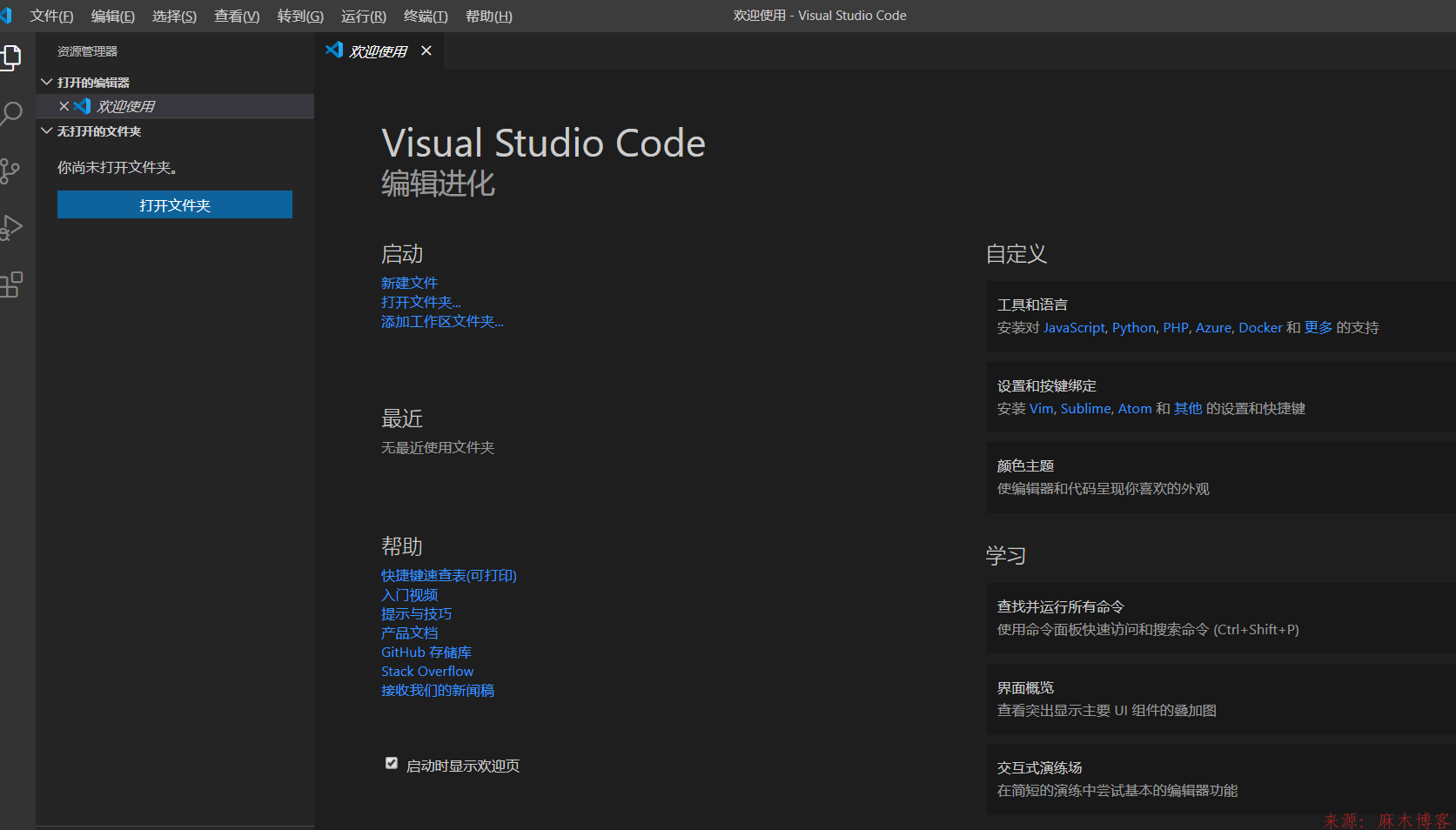Install Python support via Python link
Screen dimensions: 1456x830
pyautogui.click(x=1133, y=327)
